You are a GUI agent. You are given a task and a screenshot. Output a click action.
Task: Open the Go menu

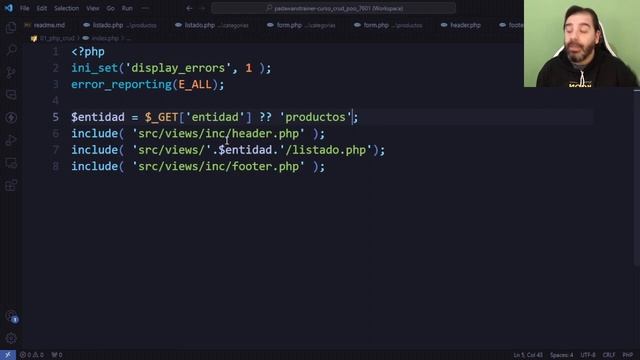pos(111,8)
